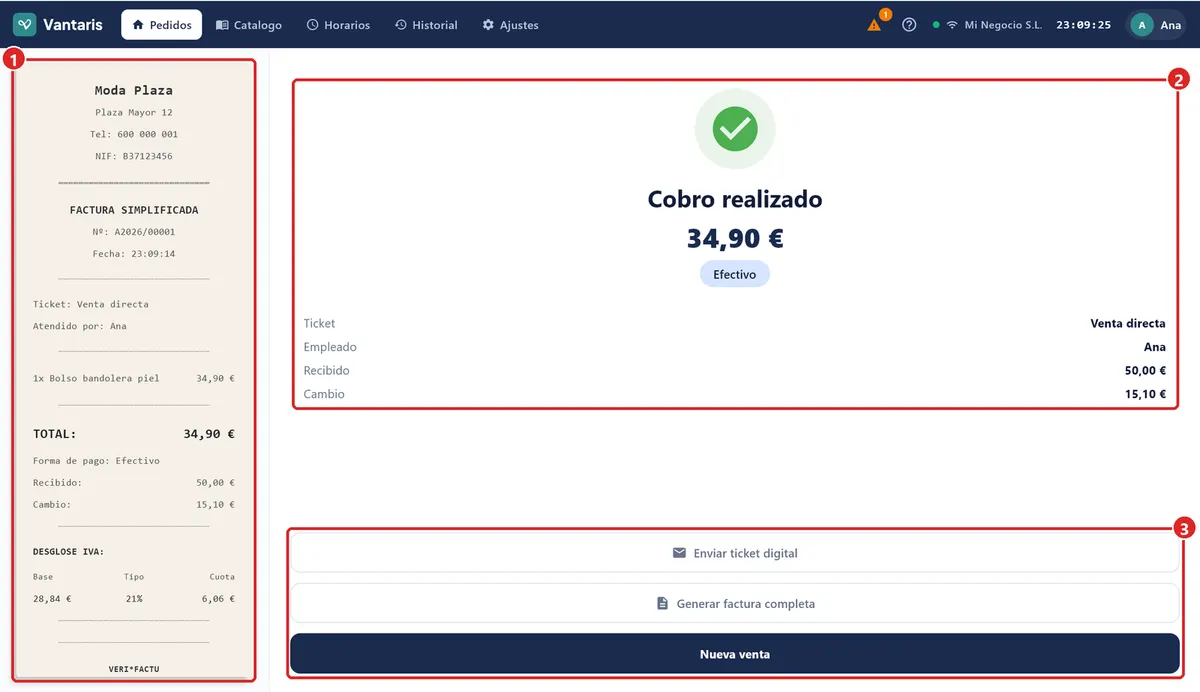Click the Cobro realizado heading
Screen dimensions: 1200x692
click(735, 199)
